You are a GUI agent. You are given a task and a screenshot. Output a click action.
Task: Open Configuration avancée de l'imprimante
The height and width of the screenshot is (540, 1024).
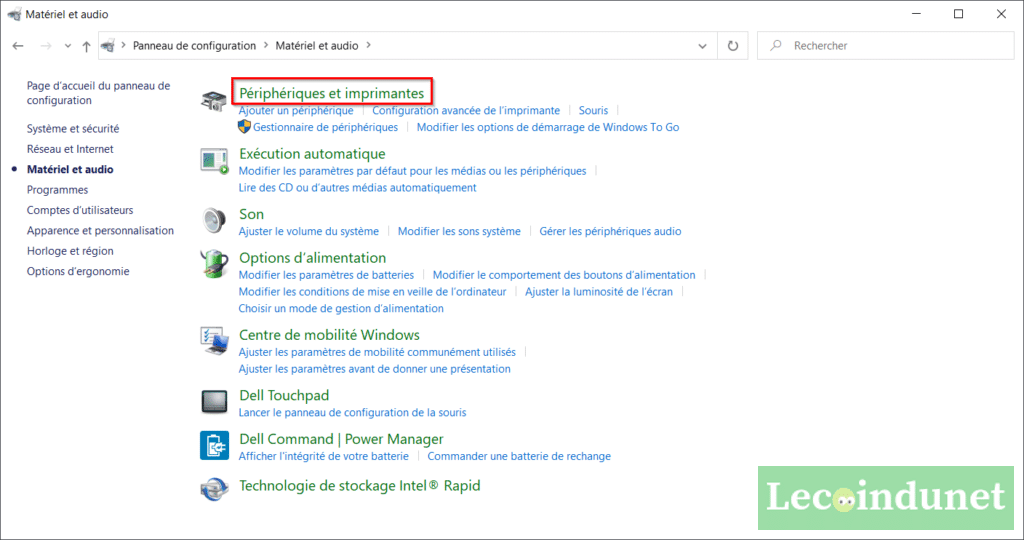click(466, 110)
